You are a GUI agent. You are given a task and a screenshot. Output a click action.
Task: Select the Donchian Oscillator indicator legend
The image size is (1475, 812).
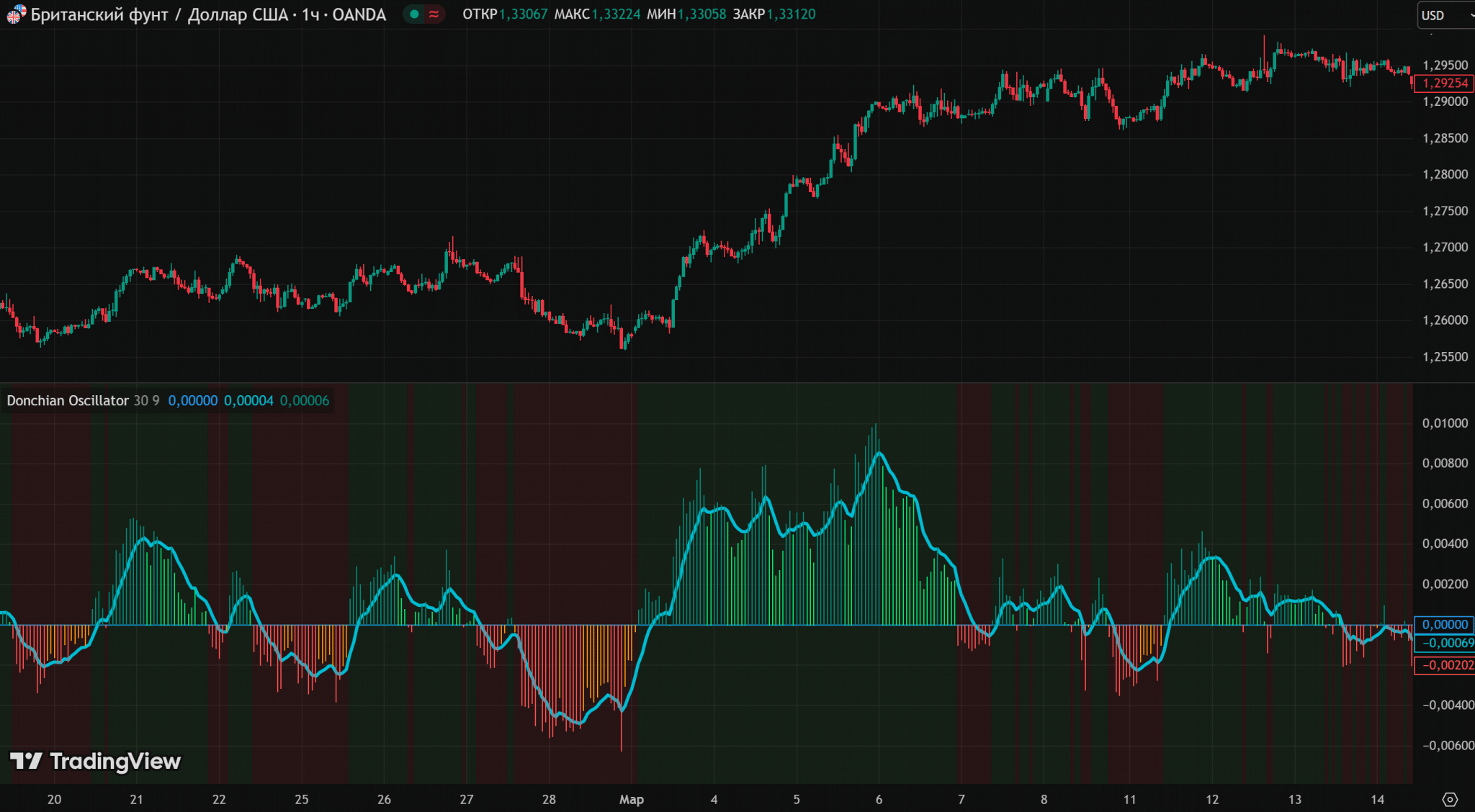(x=68, y=400)
